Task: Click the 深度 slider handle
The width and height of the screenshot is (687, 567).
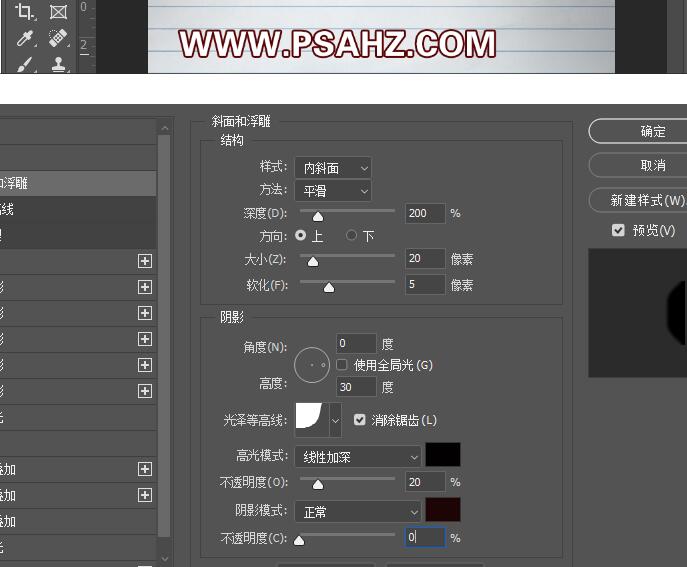Action: pos(318,216)
